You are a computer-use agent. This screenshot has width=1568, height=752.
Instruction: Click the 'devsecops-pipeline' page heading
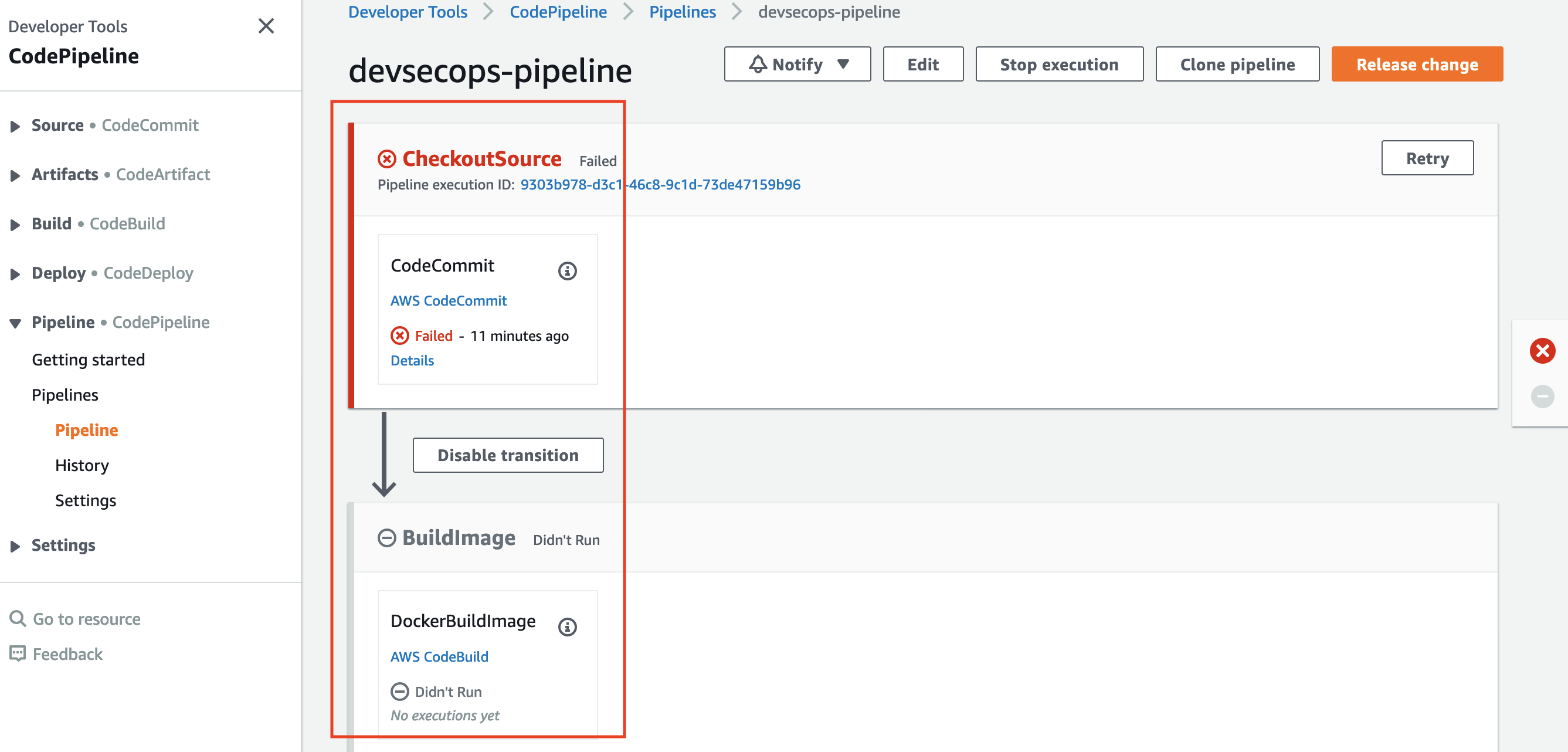pos(490,70)
